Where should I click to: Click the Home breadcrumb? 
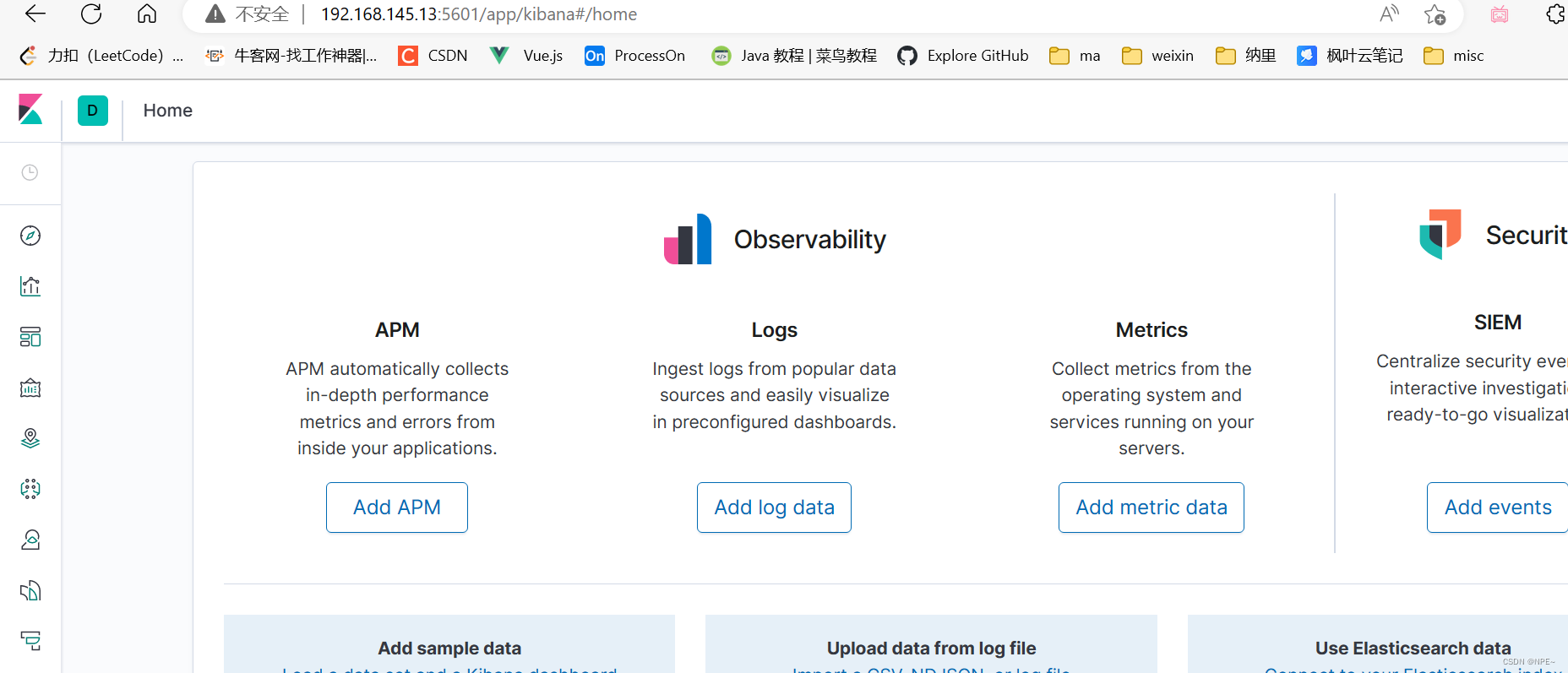click(168, 111)
